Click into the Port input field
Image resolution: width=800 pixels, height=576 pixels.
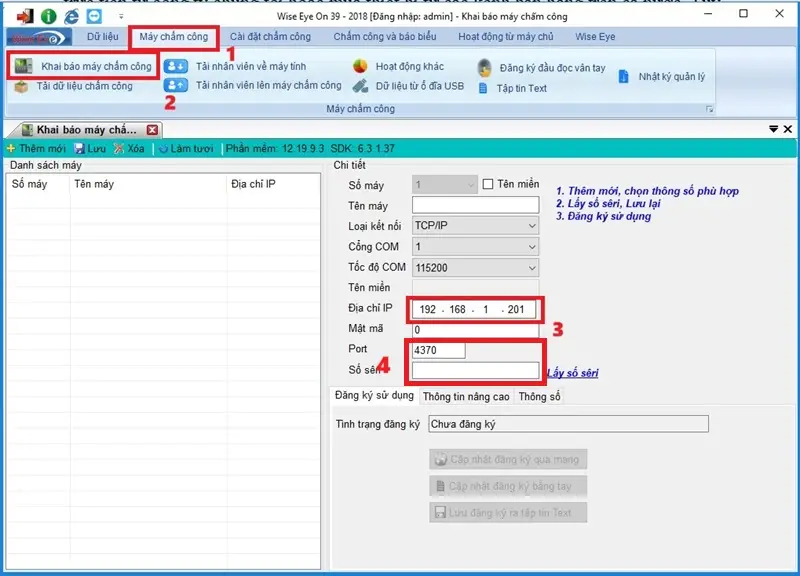(x=438, y=351)
